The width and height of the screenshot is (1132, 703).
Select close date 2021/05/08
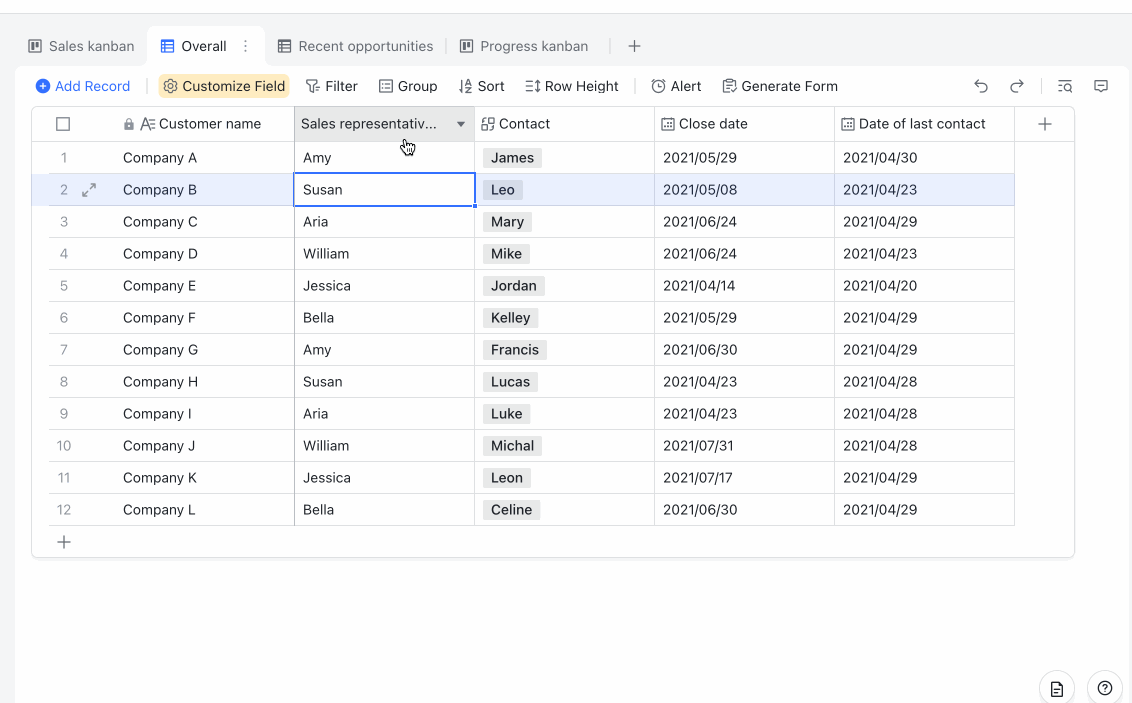click(744, 190)
